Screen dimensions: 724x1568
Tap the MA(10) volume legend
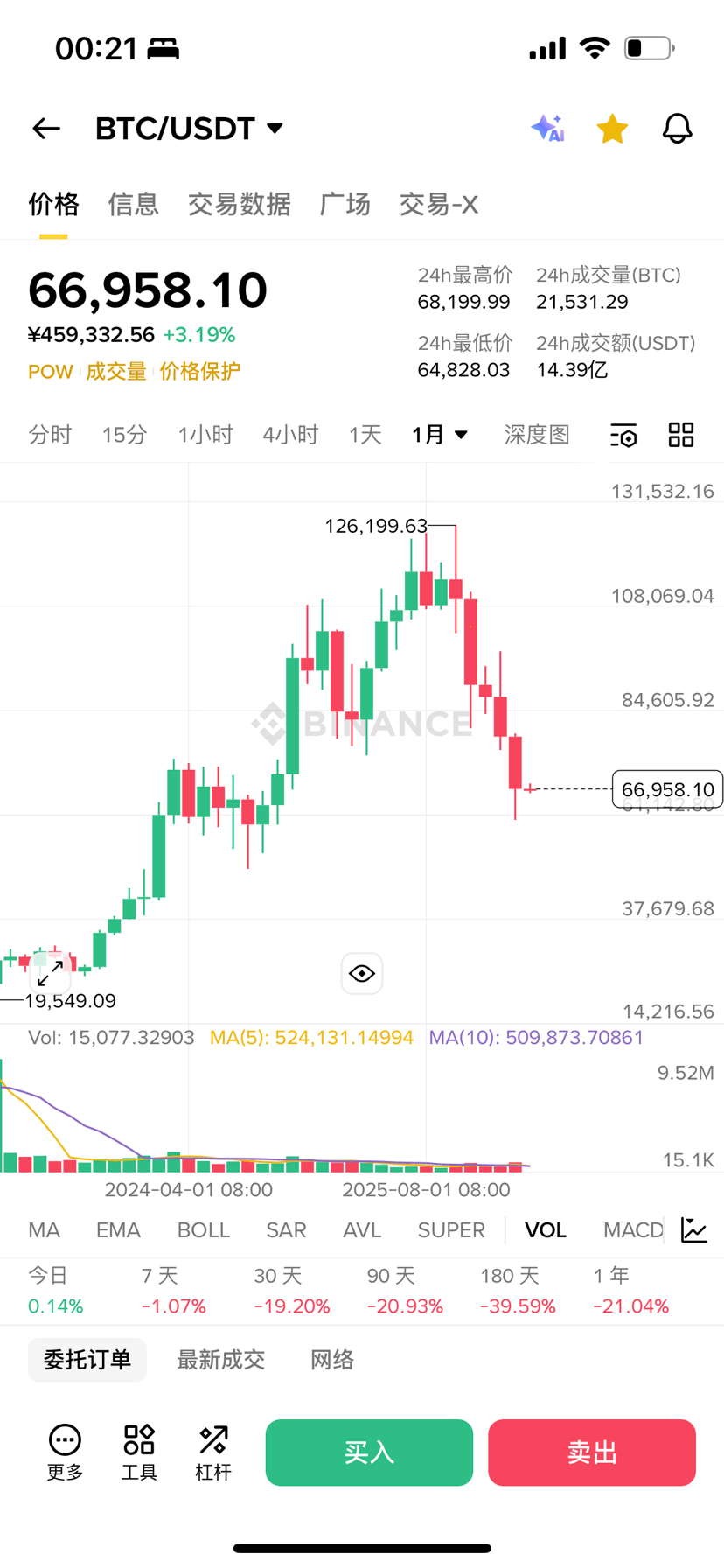coord(536,1038)
